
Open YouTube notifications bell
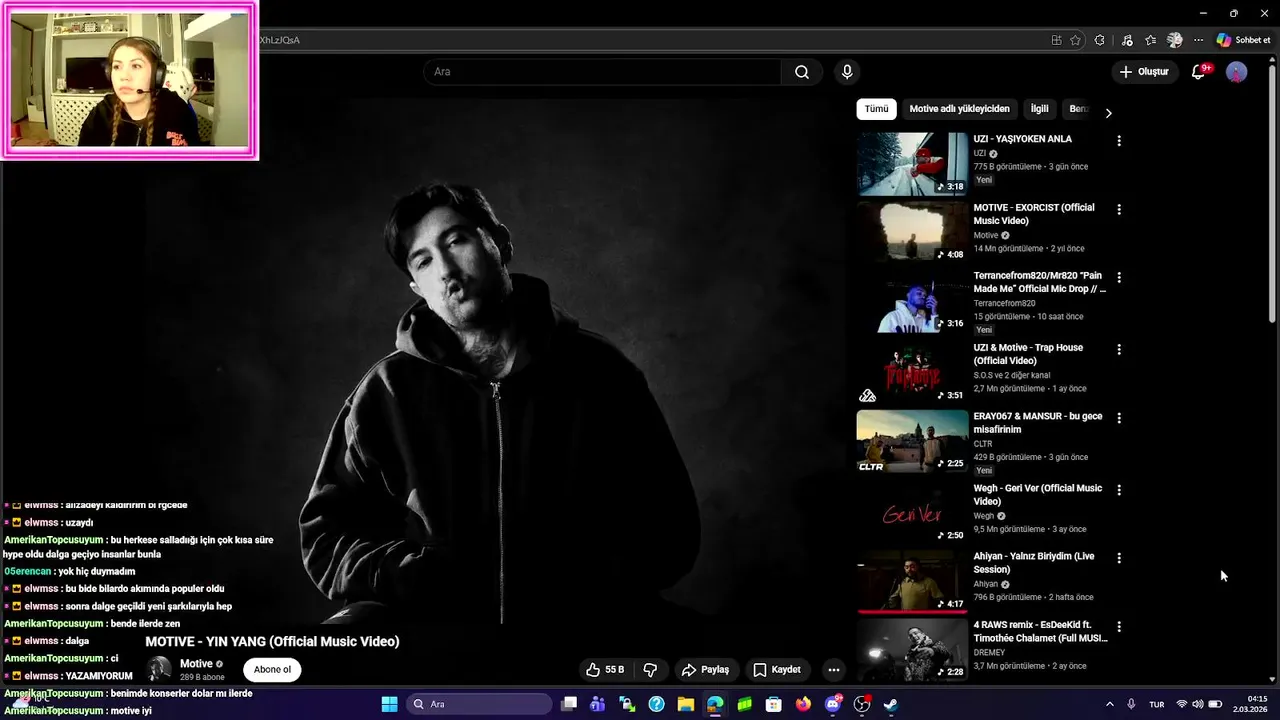[x=1199, y=72]
